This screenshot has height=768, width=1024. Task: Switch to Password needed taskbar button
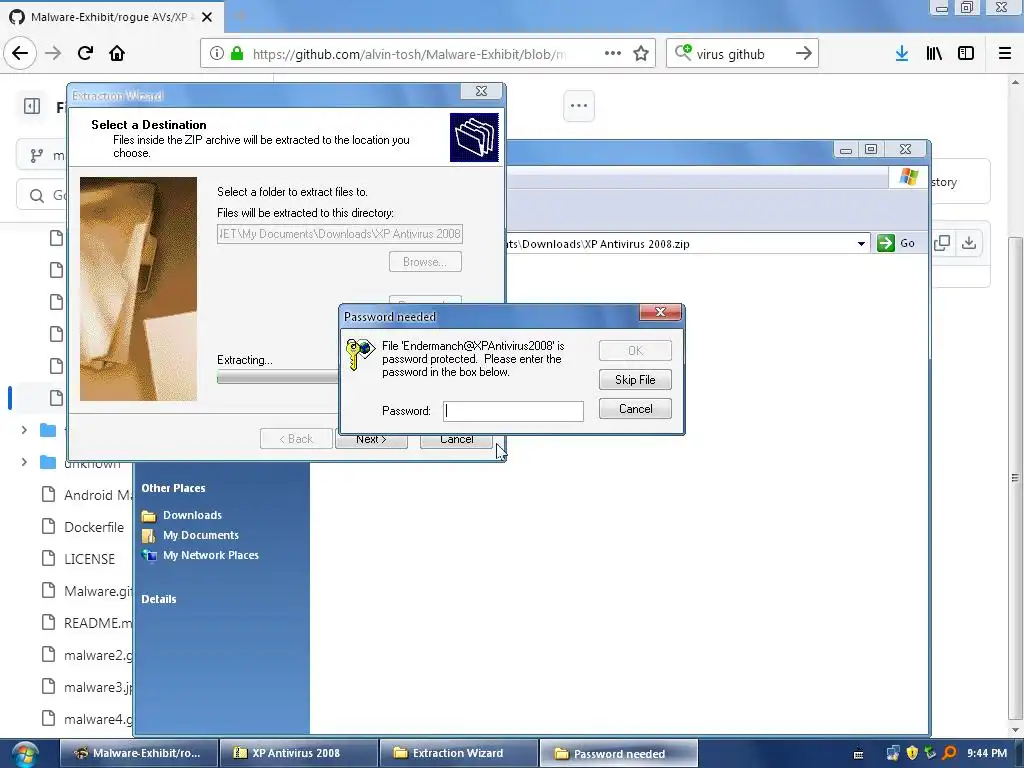618,753
